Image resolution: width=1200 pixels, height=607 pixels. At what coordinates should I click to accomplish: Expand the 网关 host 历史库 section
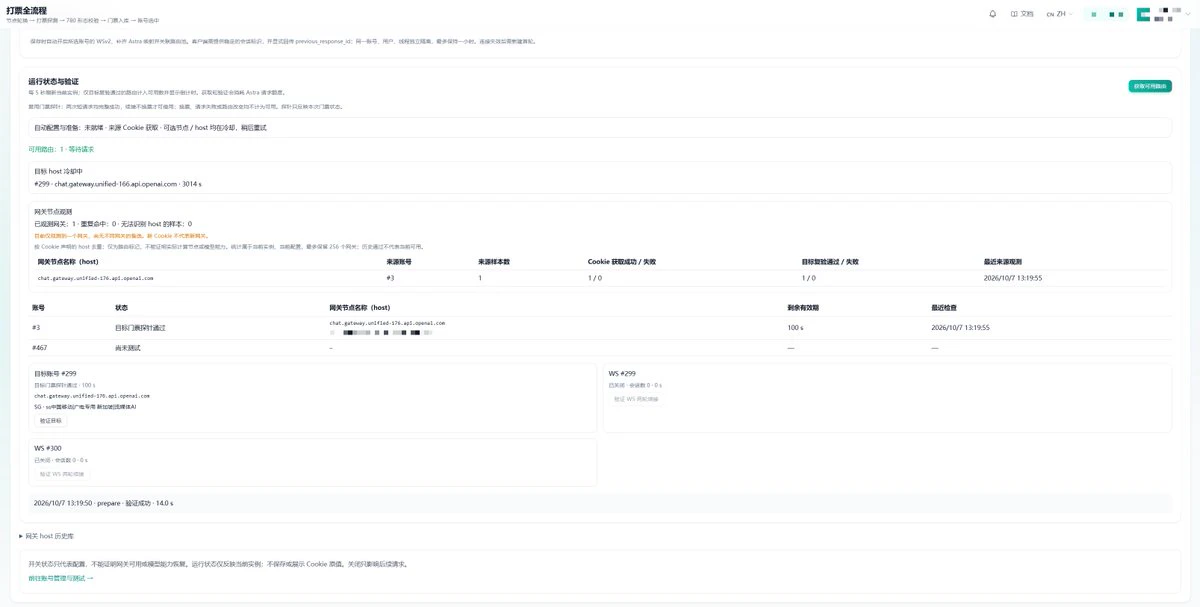tap(46, 536)
